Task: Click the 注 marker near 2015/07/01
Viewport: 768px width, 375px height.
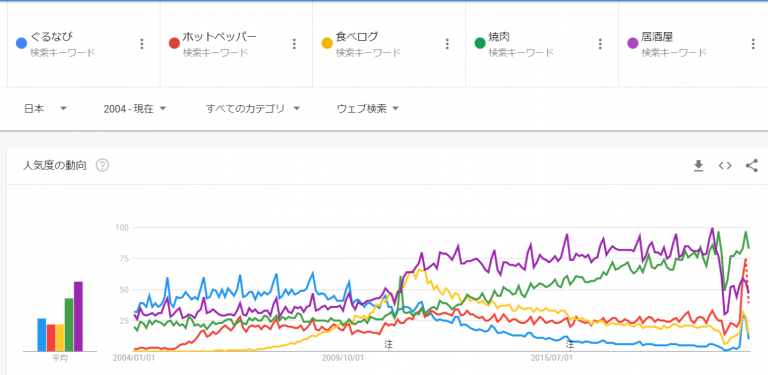Action: coord(570,345)
